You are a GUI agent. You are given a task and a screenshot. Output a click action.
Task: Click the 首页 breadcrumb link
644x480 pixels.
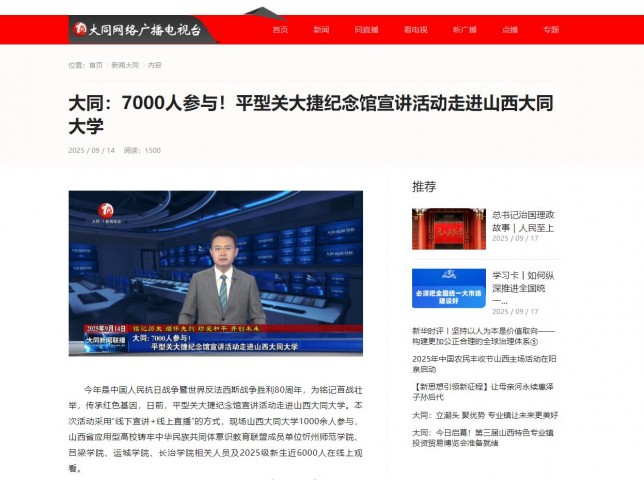95,65
